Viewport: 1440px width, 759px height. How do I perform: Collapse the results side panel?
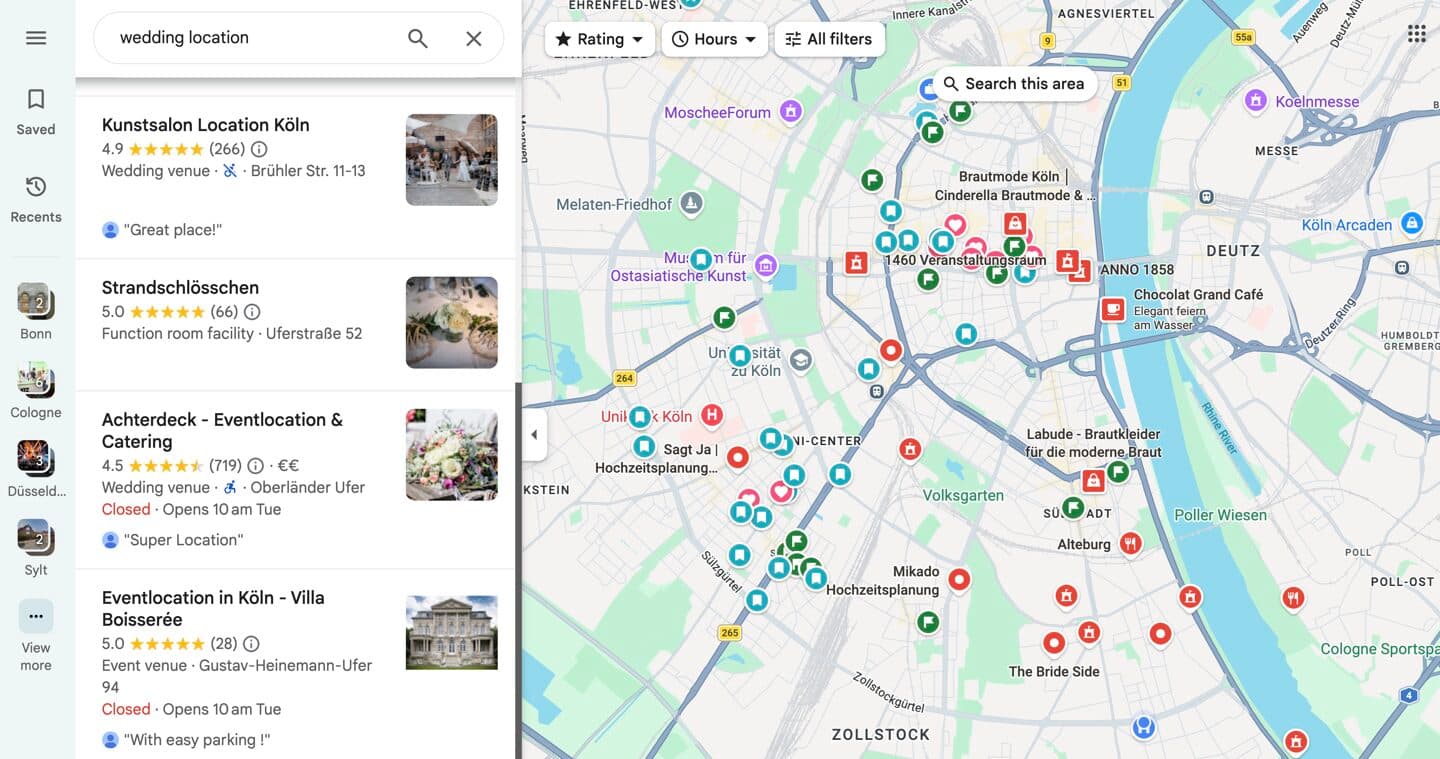[533, 435]
